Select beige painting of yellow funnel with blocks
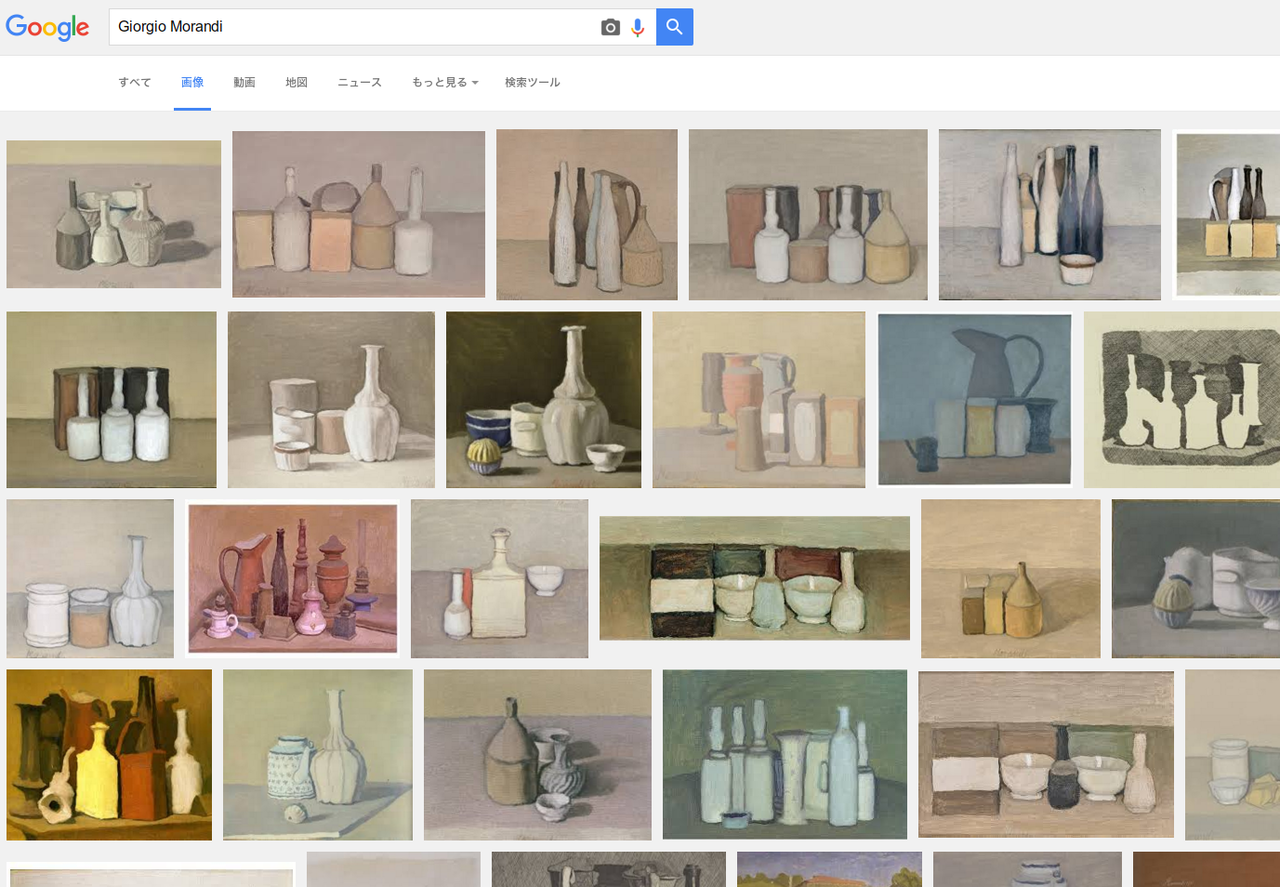1280x887 pixels. 1011,578
